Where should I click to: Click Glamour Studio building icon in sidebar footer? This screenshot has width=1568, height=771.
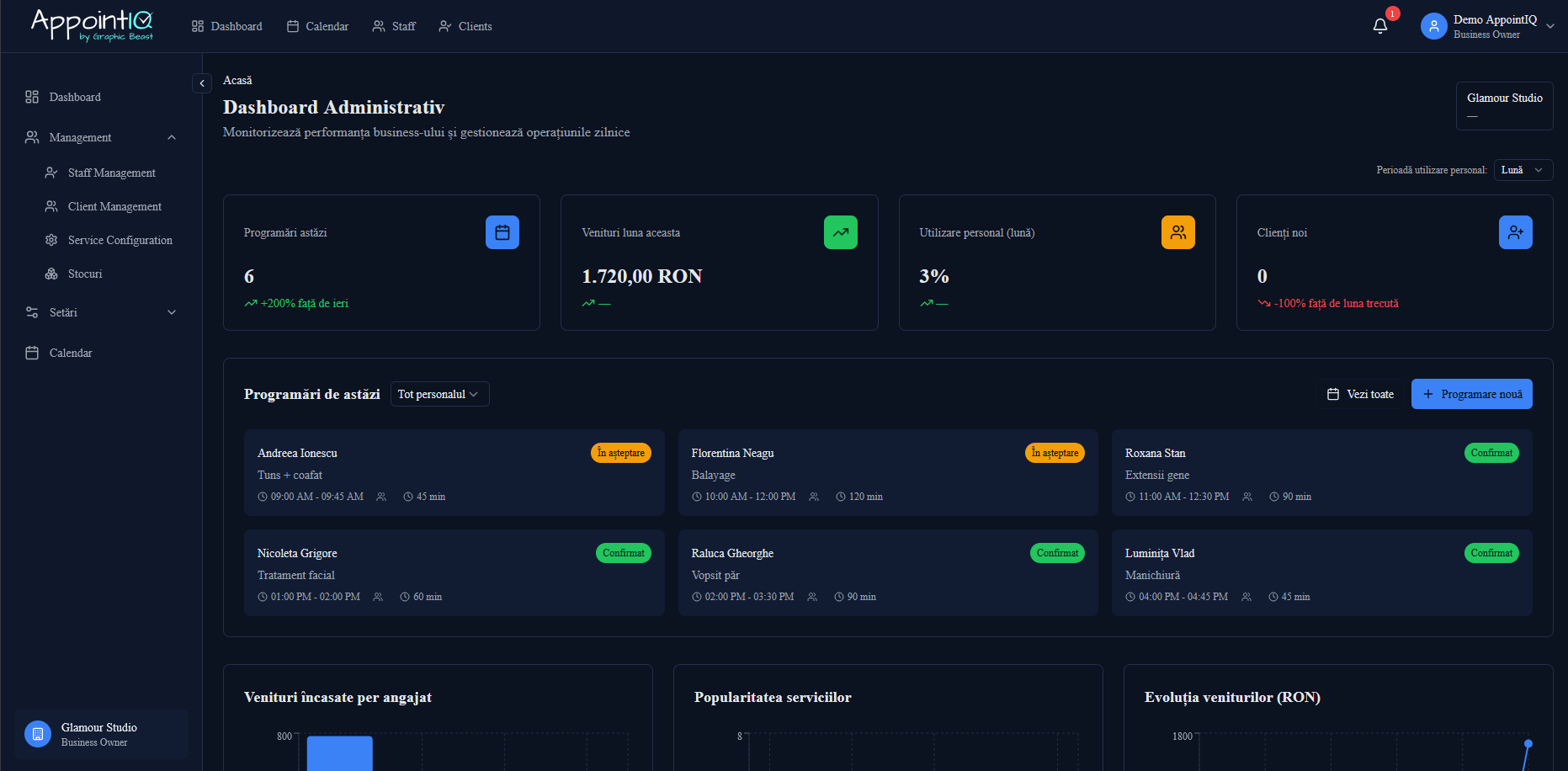tap(38, 734)
